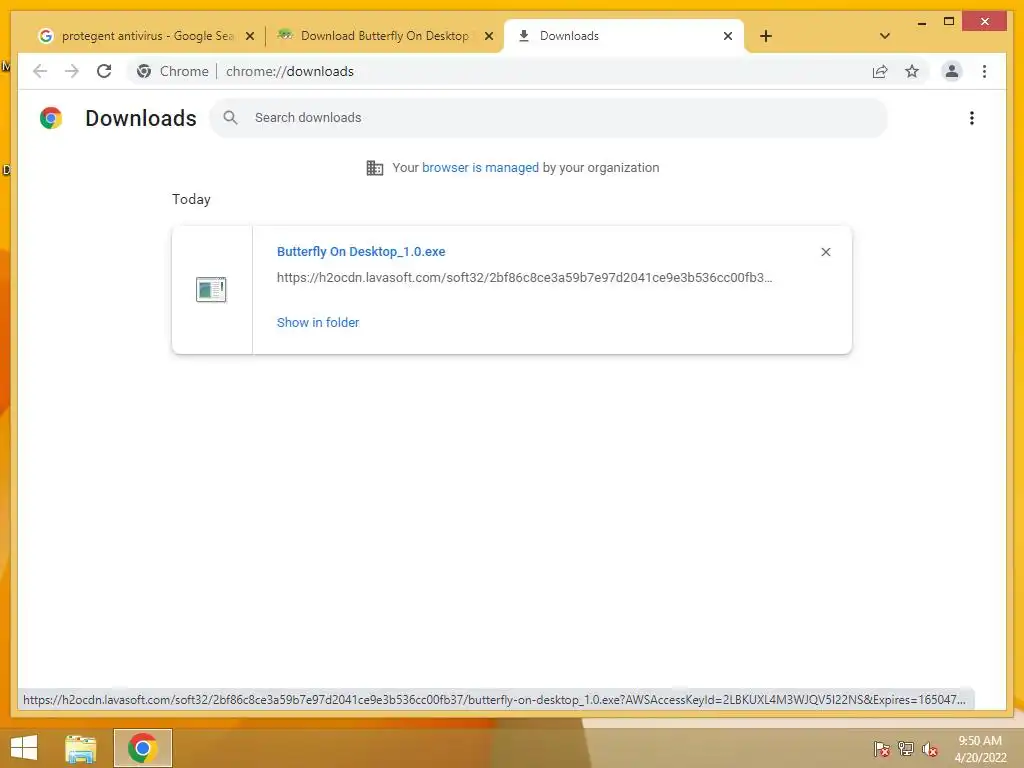Open the Butterfly On Desktop_1.0.exe link

[361, 251]
